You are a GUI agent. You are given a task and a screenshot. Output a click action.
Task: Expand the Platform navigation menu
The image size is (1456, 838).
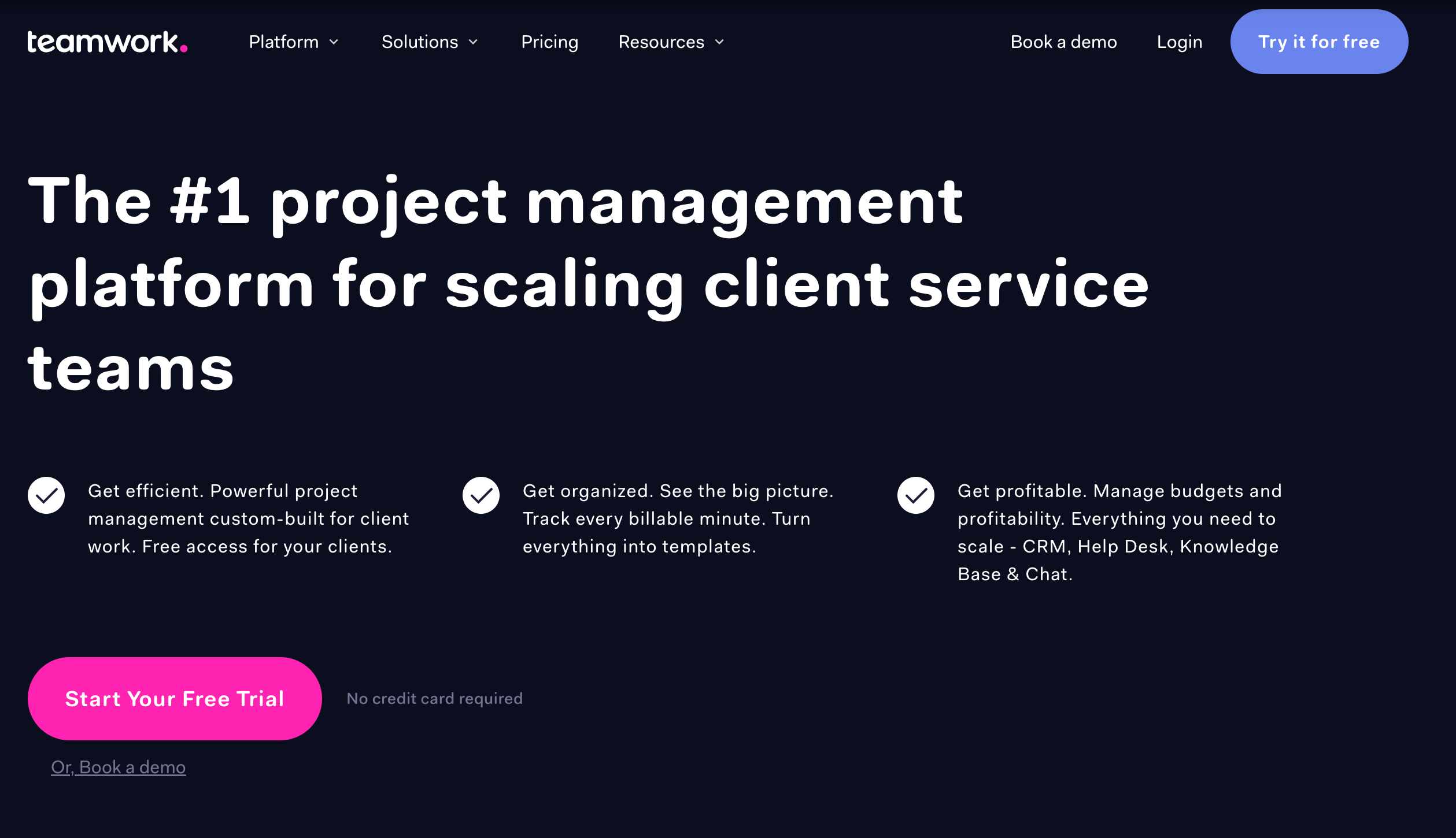pos(294,41)
